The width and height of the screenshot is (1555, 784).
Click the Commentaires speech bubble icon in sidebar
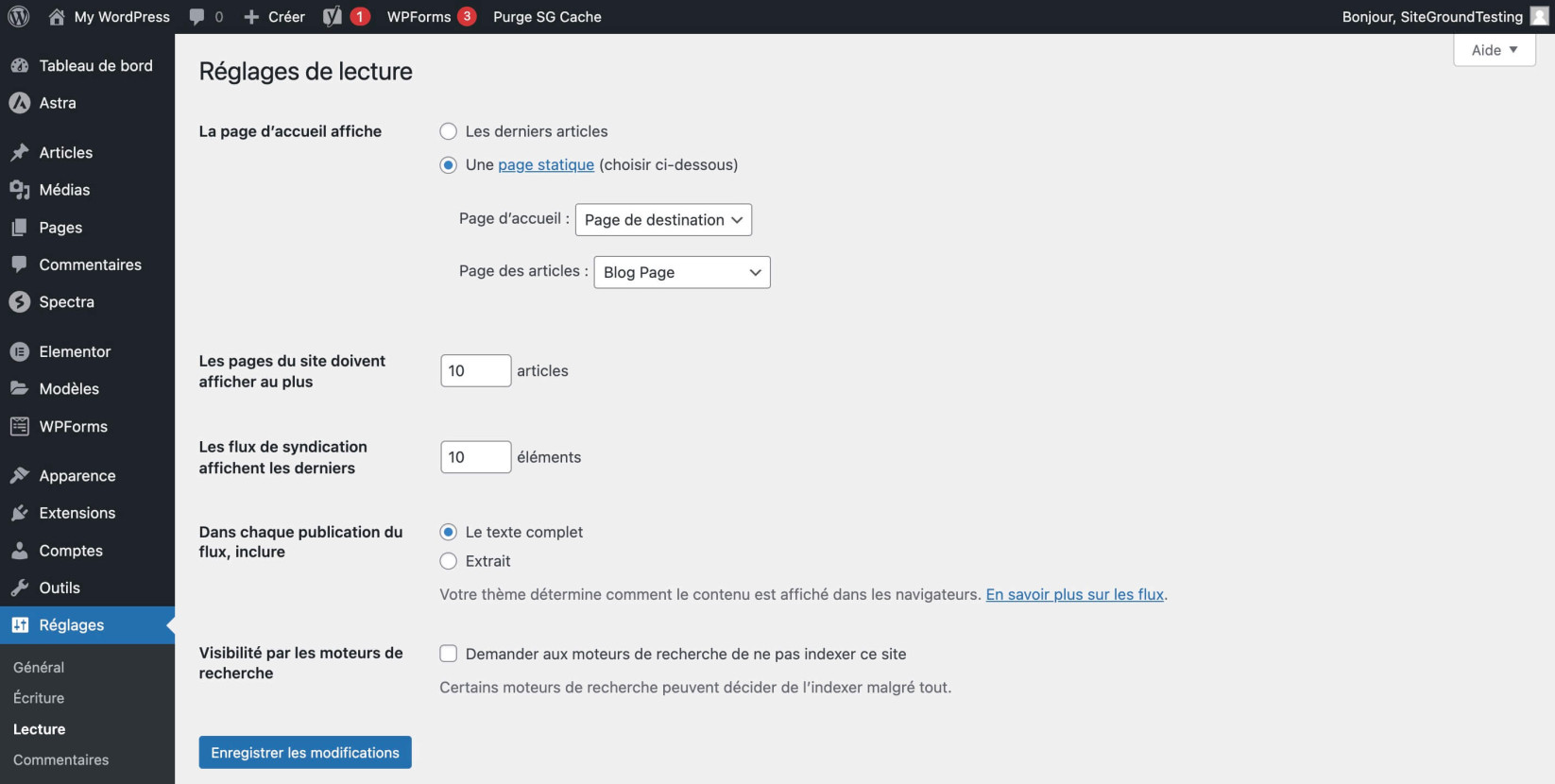coord(19,264)
